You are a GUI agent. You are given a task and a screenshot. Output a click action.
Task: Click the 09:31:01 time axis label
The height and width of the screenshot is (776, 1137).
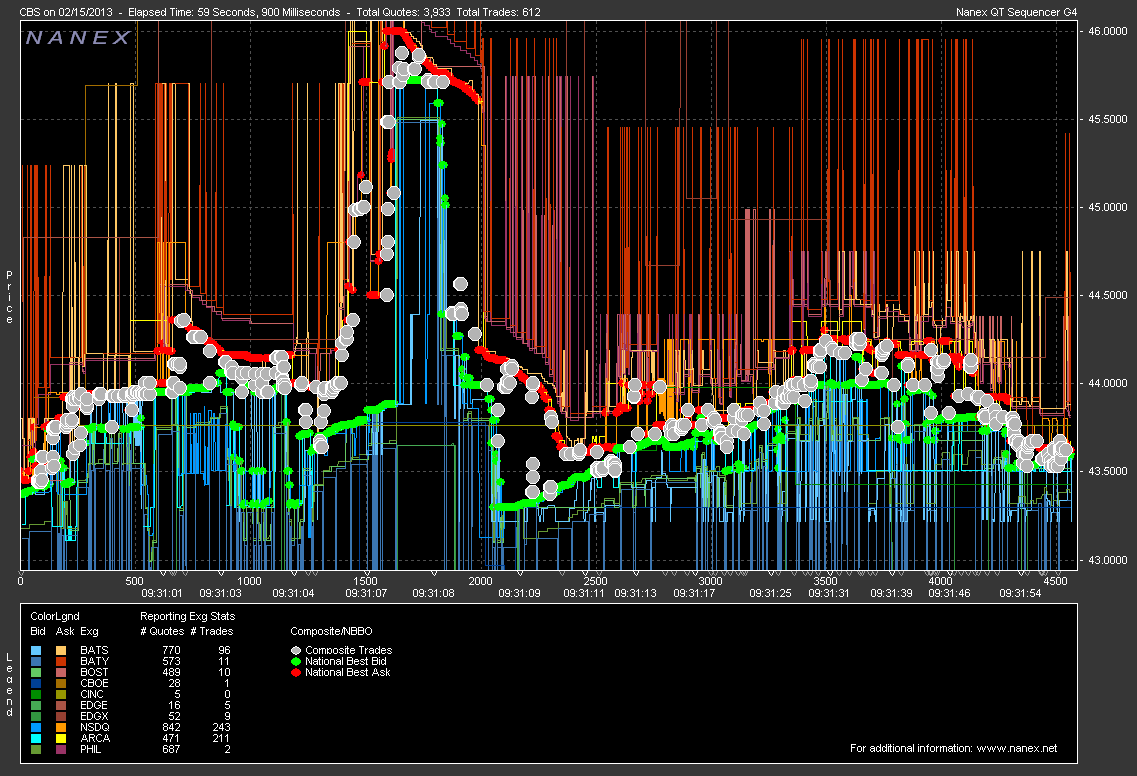(x=162, y=593)
